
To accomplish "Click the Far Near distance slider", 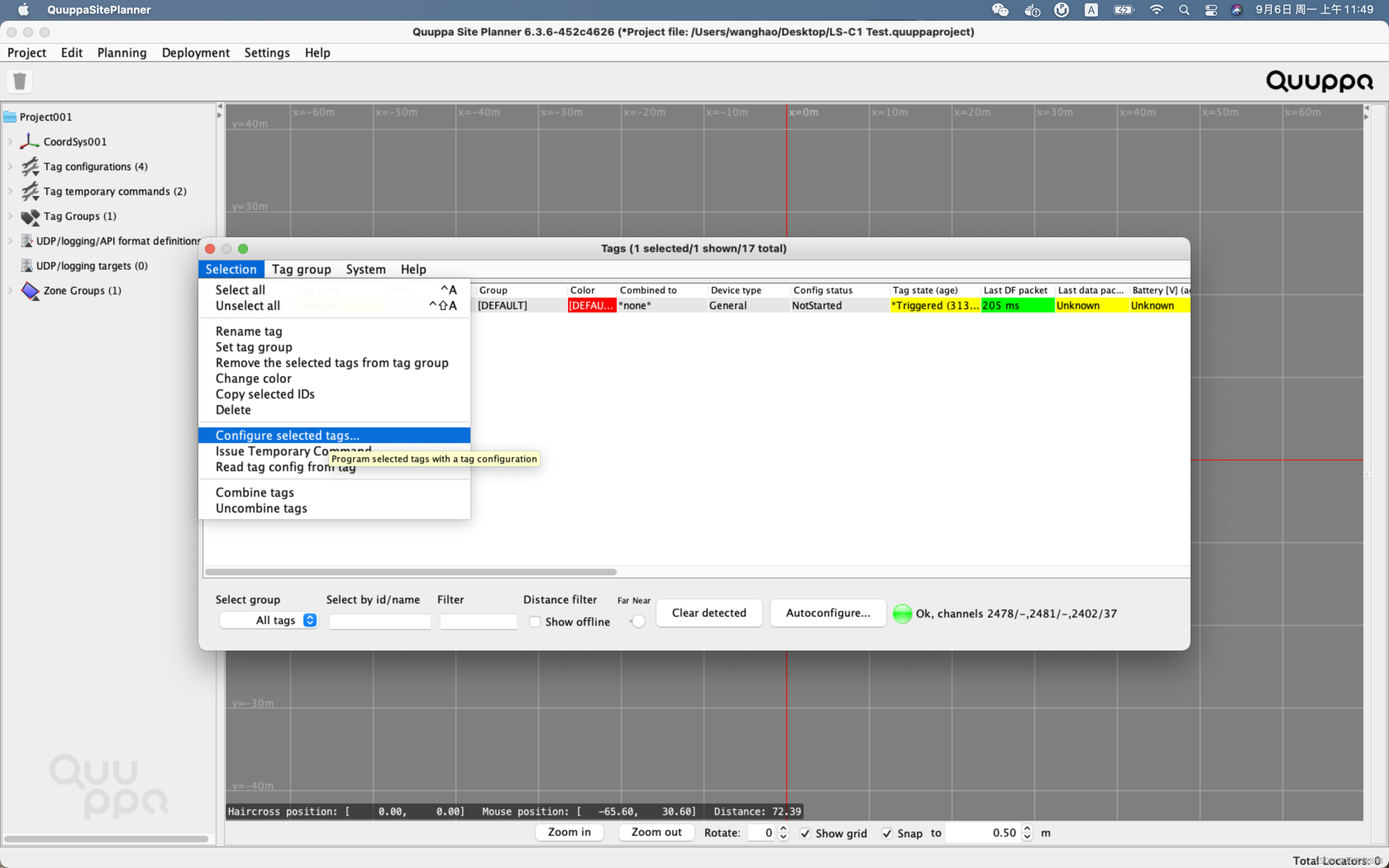I will 637,621.
